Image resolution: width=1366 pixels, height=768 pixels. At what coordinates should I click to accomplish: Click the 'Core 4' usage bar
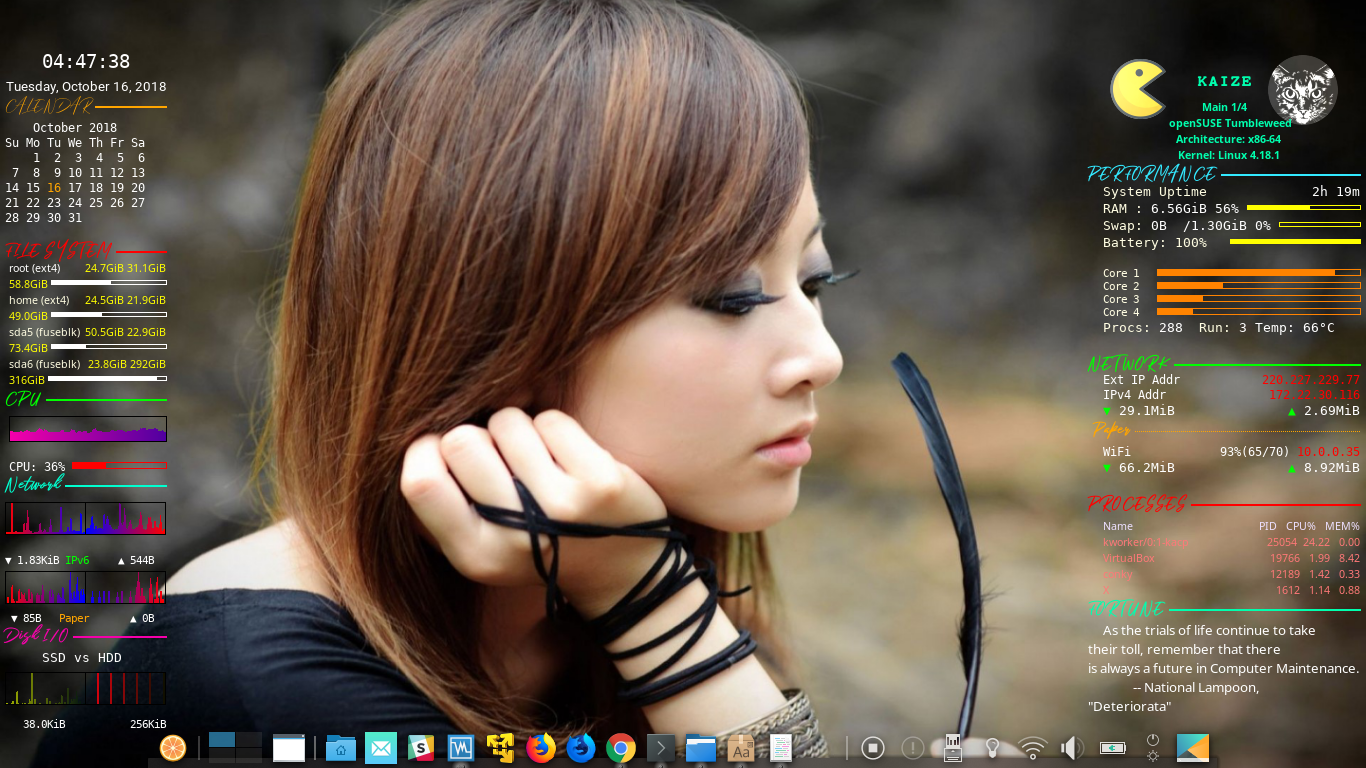pos(1259,311)
